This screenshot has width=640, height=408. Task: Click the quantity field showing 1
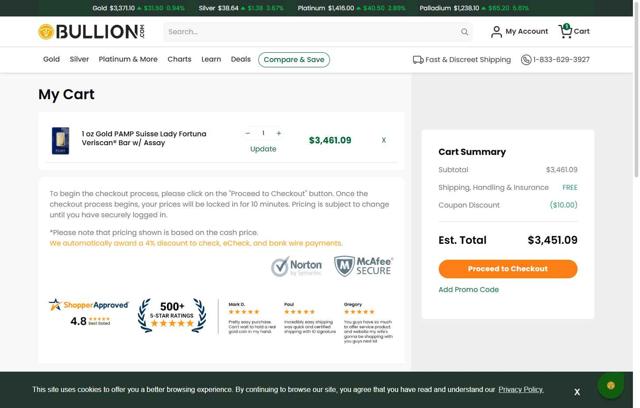(263, 133)
